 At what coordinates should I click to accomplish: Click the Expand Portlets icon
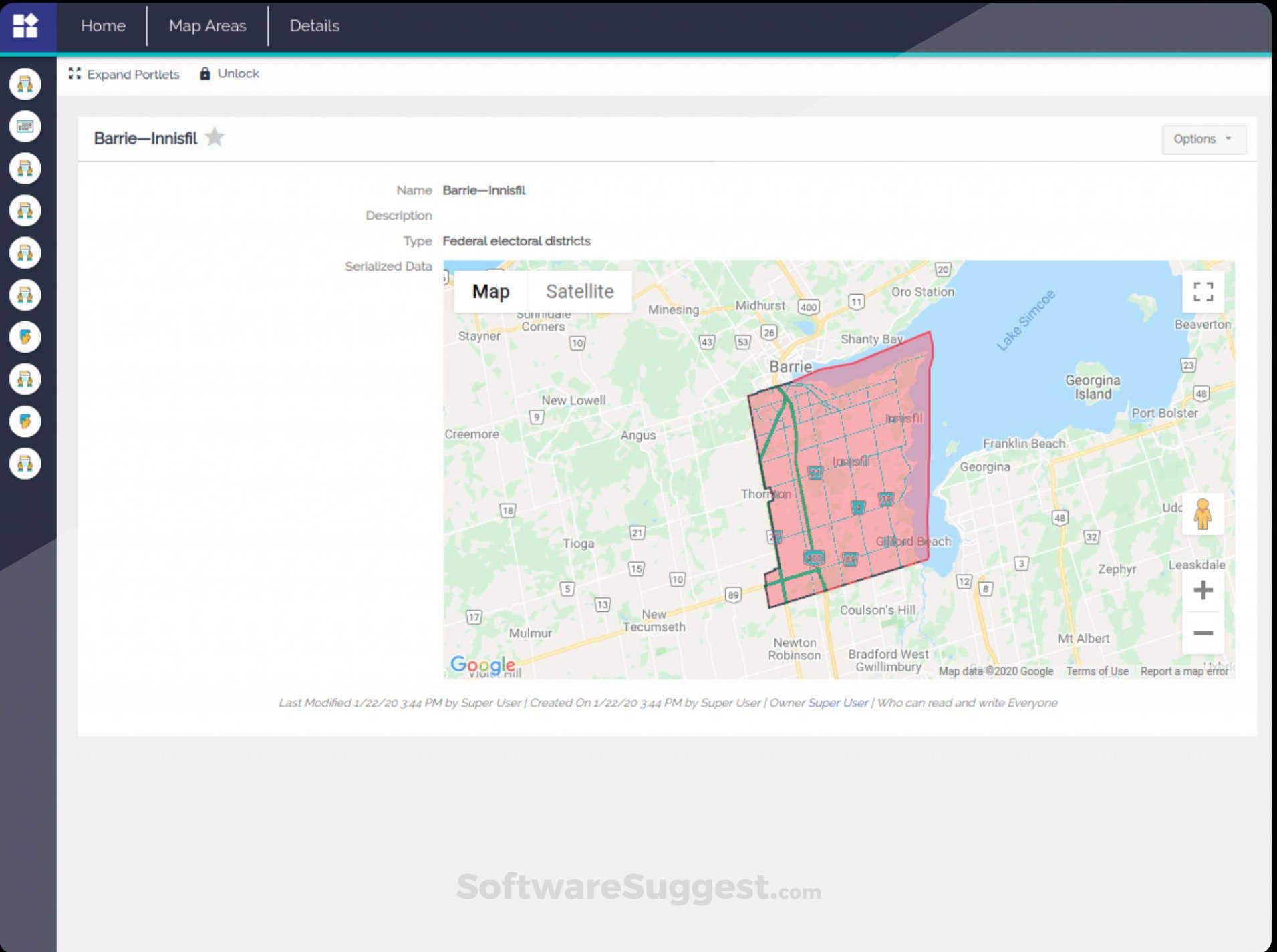coord(75,73)
